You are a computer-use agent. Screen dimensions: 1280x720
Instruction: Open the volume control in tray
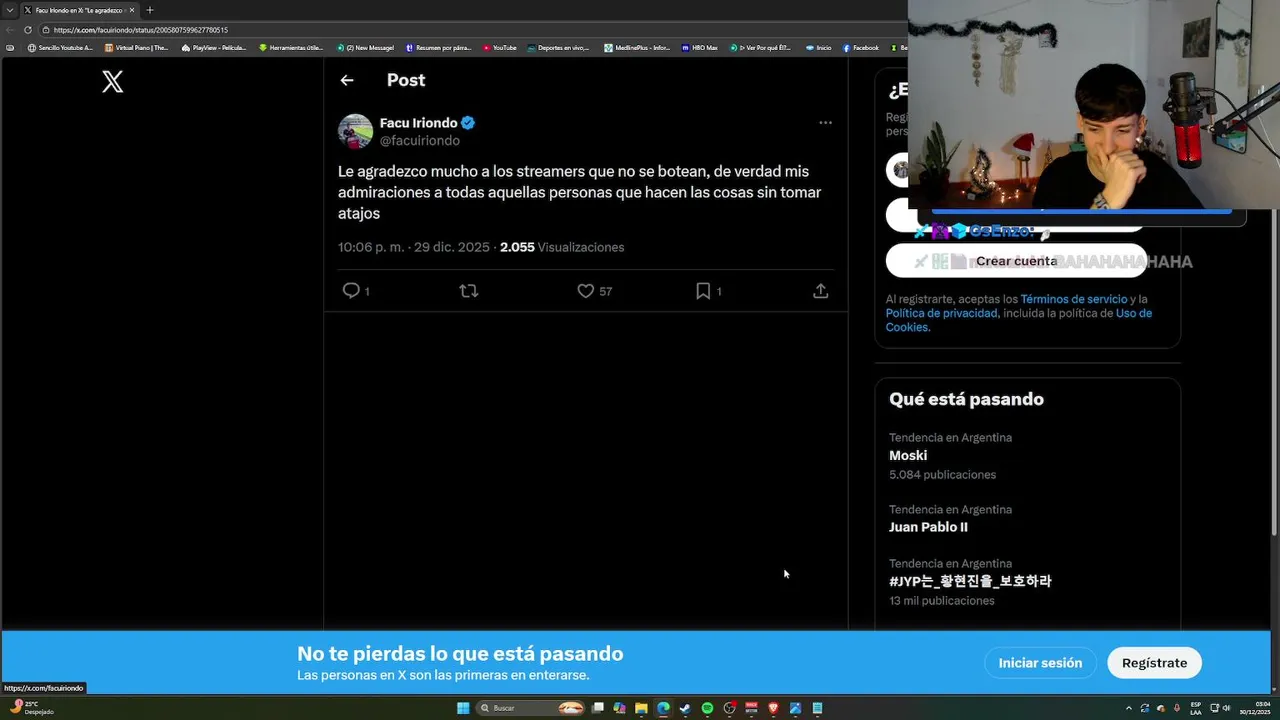[x=1227, y=708]
